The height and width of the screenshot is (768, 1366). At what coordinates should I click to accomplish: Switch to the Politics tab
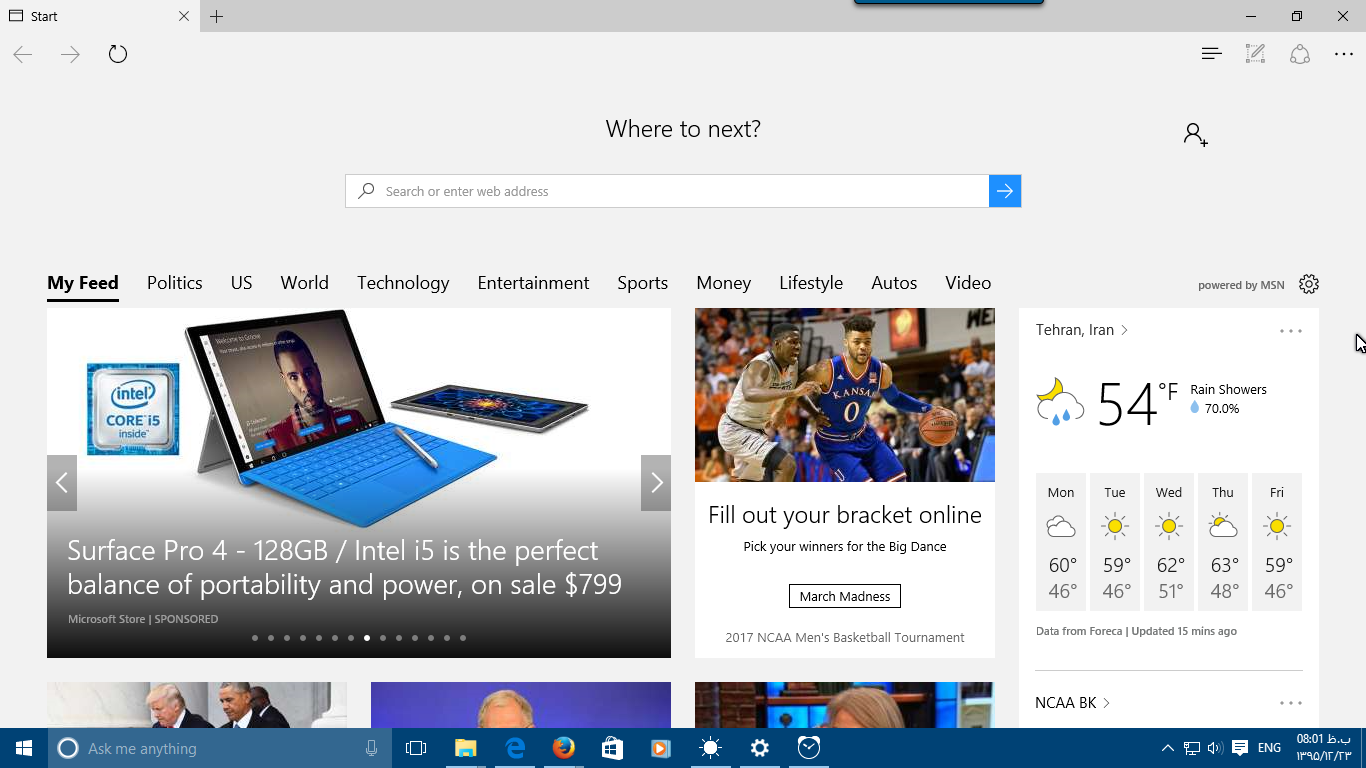pos(175,283)
